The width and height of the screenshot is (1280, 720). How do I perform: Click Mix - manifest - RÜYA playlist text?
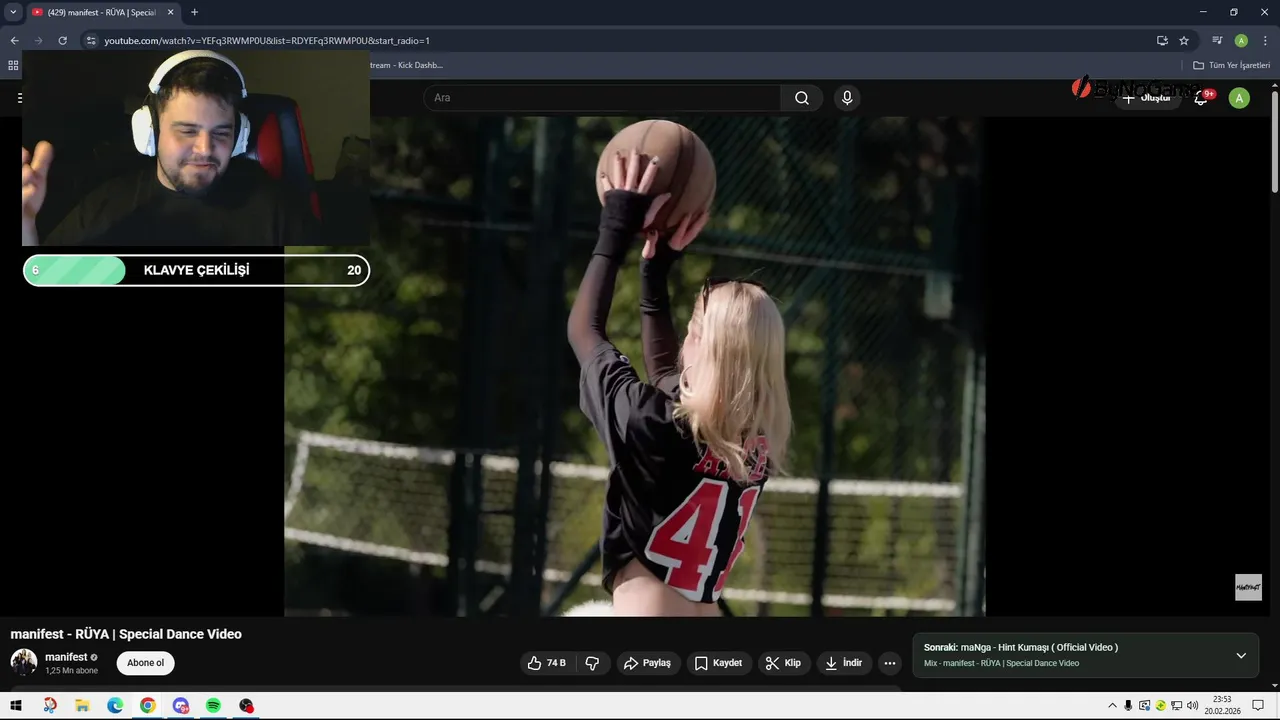click(1001, 663)
